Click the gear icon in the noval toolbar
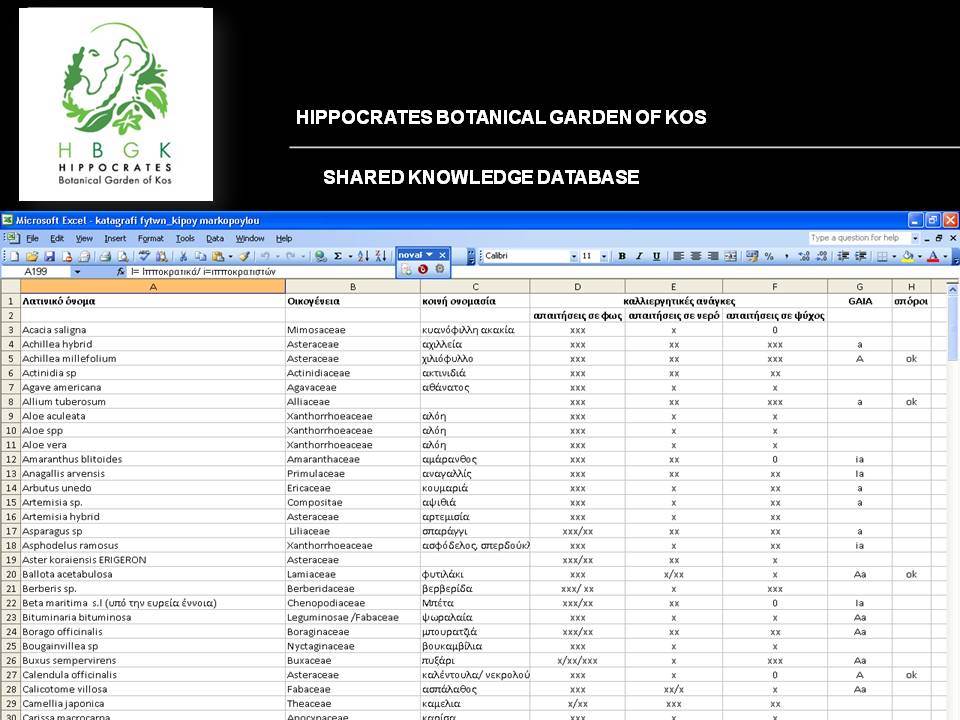The height and width of the screenshot is (720, 960). click(x=440, y=269)
